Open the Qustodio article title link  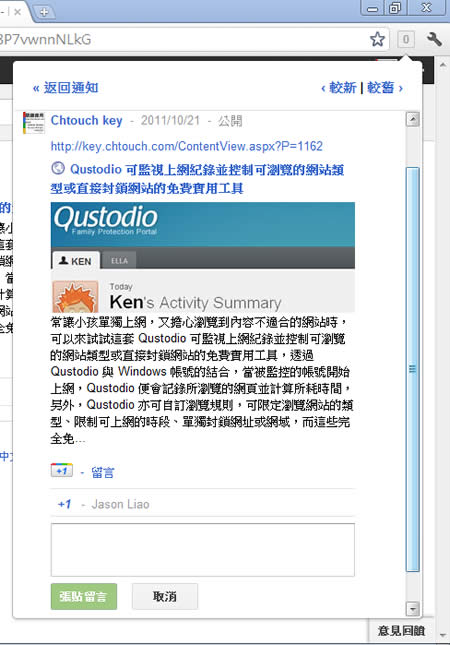coord(197,179)
